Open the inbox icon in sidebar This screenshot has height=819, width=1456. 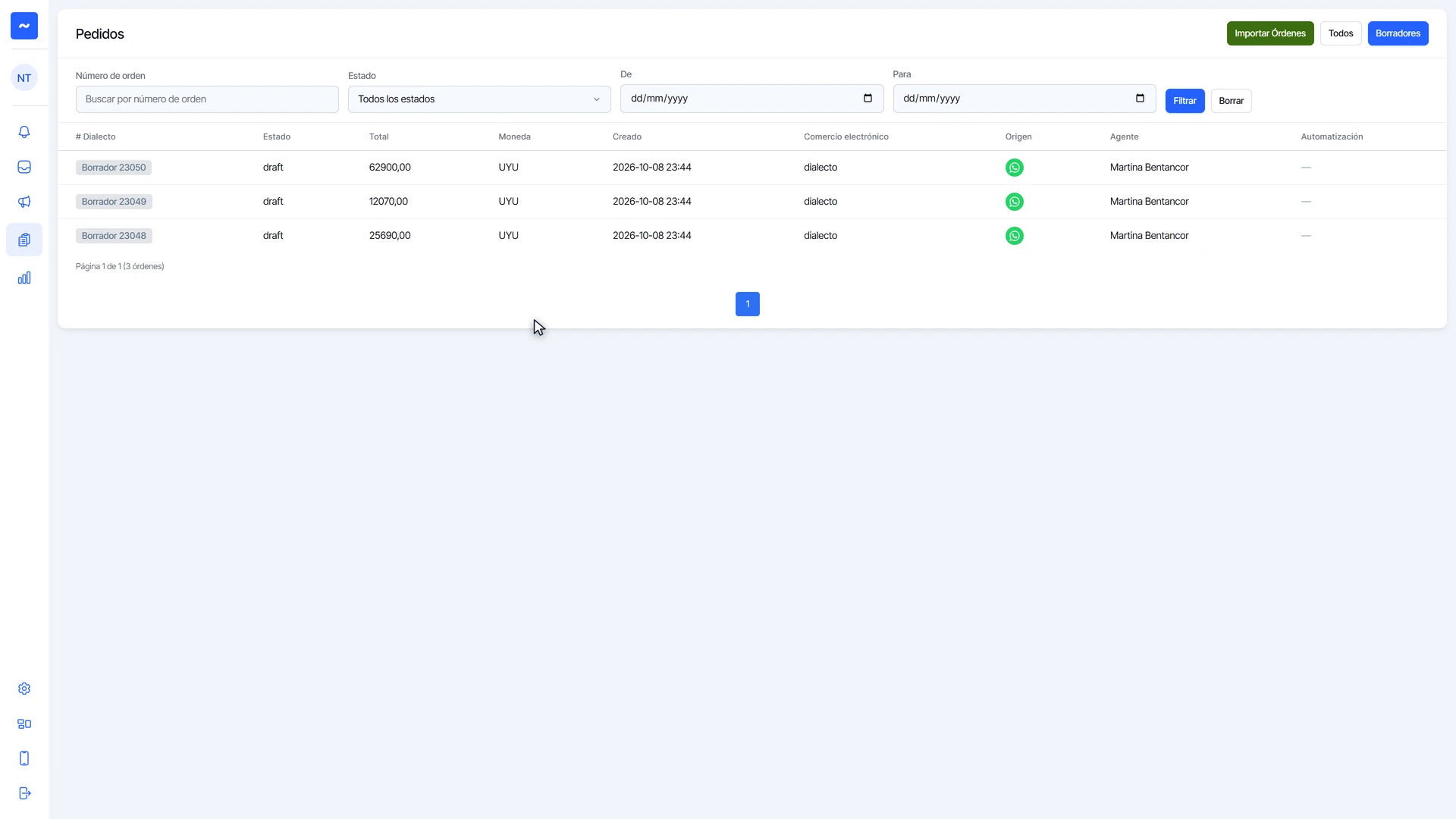click(24, 167)
